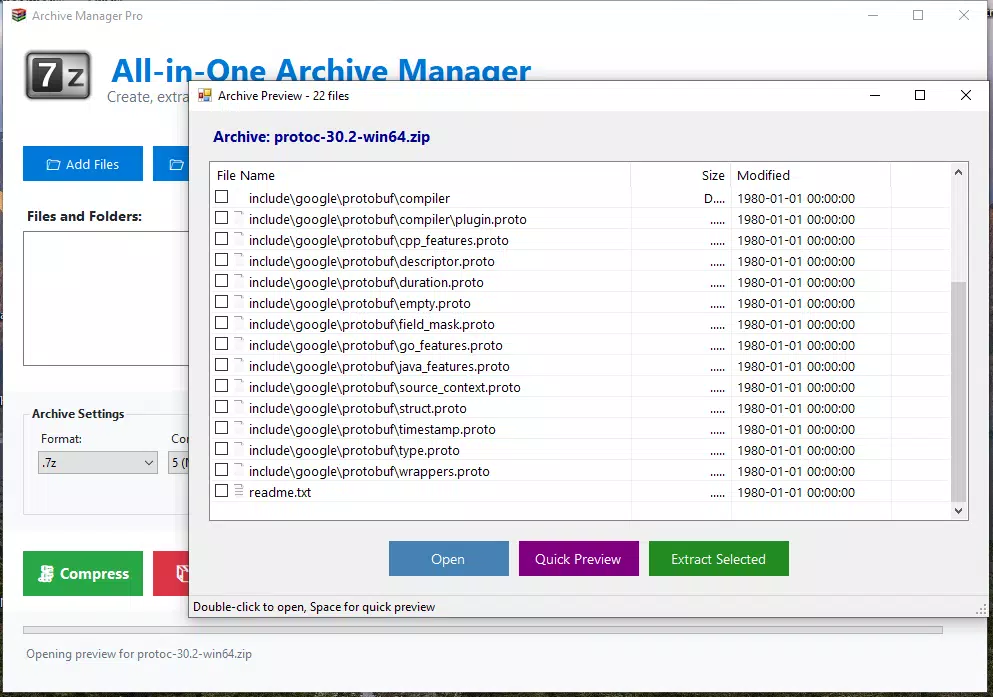Maximize the Archive Preview window
The width and height of the screenshot is (993, 697).
[920, 96]
